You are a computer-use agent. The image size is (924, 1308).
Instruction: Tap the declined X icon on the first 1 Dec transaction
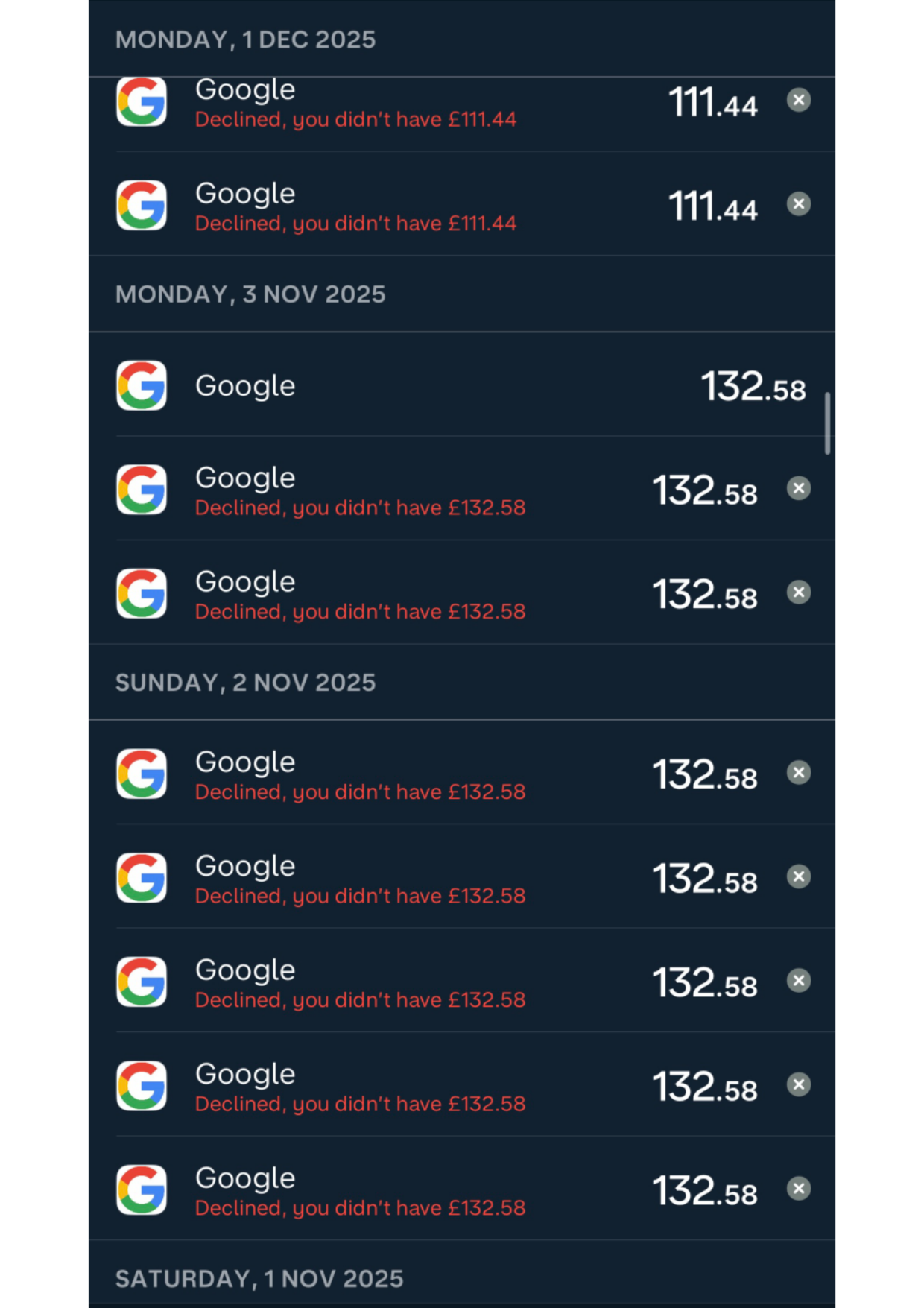799,100
